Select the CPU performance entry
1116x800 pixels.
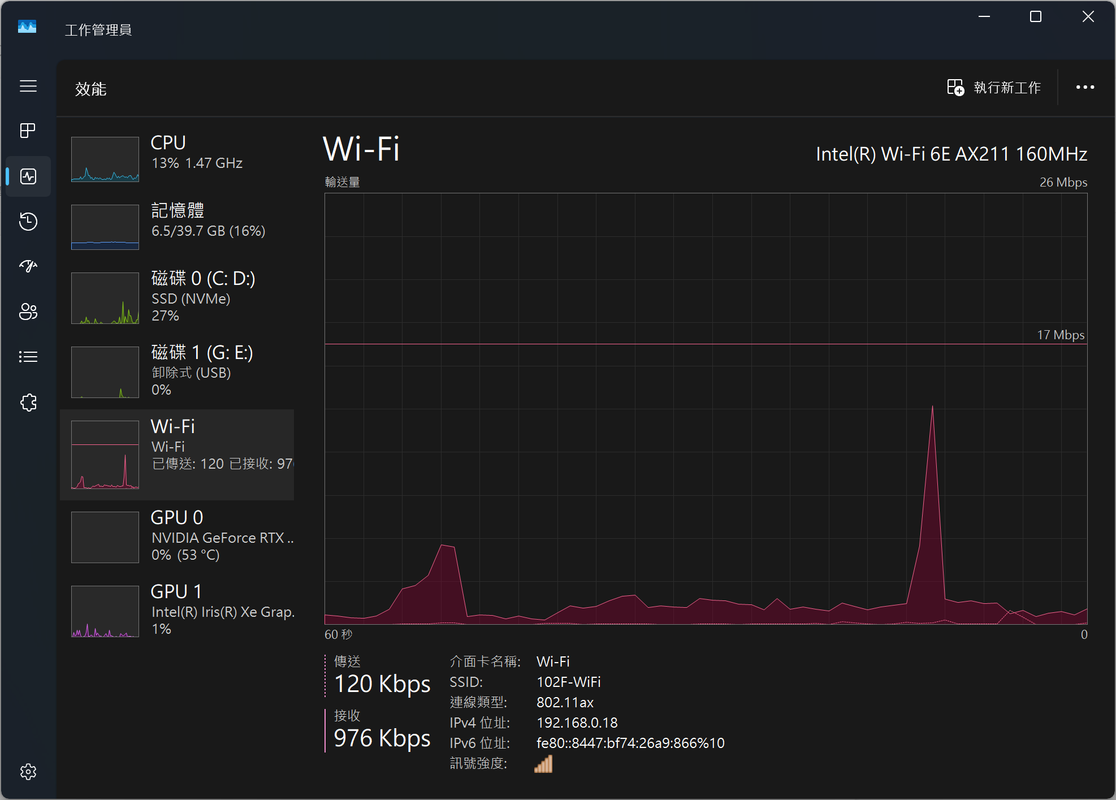coord(177,159)
